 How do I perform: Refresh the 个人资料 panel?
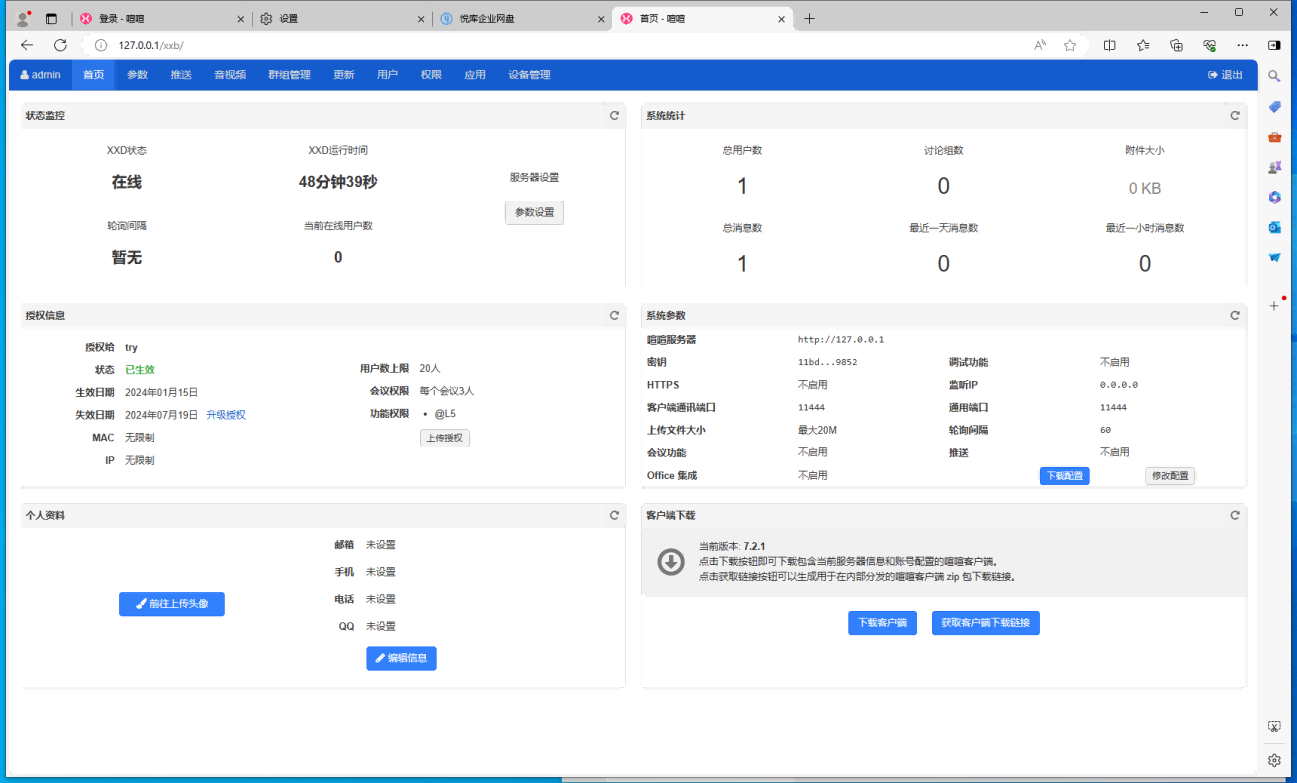click(x=614, y=515)
